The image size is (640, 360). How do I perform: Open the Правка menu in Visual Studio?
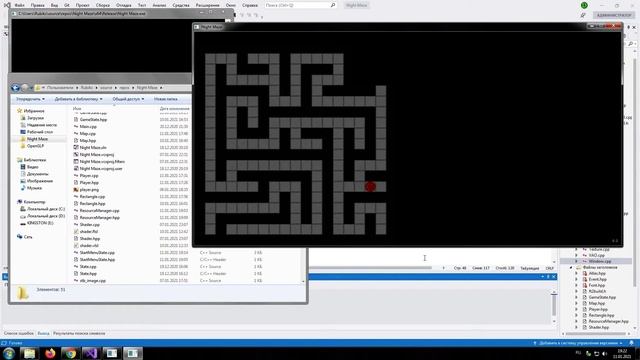pyautogui.click(x=37, y=5)
